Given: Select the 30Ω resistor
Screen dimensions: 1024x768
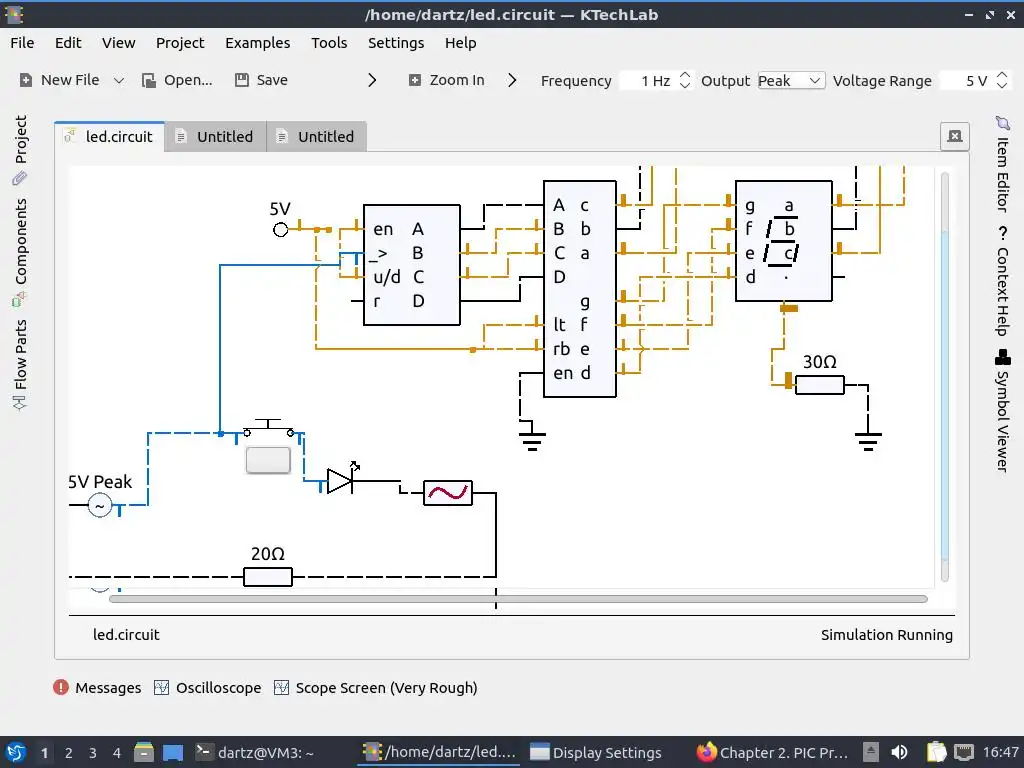Looking at the screenshot, I should 820,385.
